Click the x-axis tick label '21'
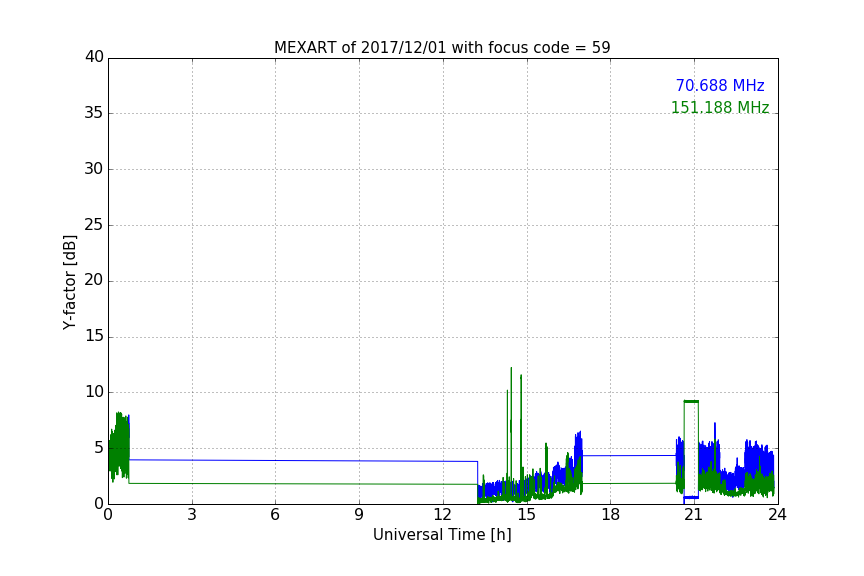Viewport: 864px width, 576px height. pos(694,515)
